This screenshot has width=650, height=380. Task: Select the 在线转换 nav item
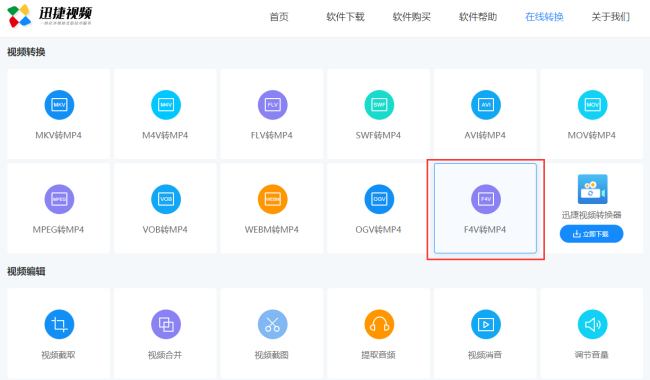[544, 17]
